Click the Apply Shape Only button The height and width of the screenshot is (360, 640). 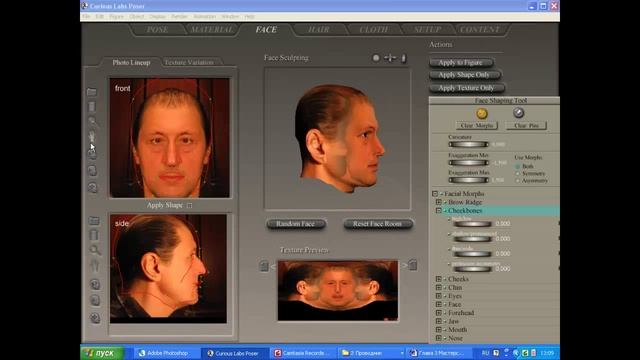(464, 75)
